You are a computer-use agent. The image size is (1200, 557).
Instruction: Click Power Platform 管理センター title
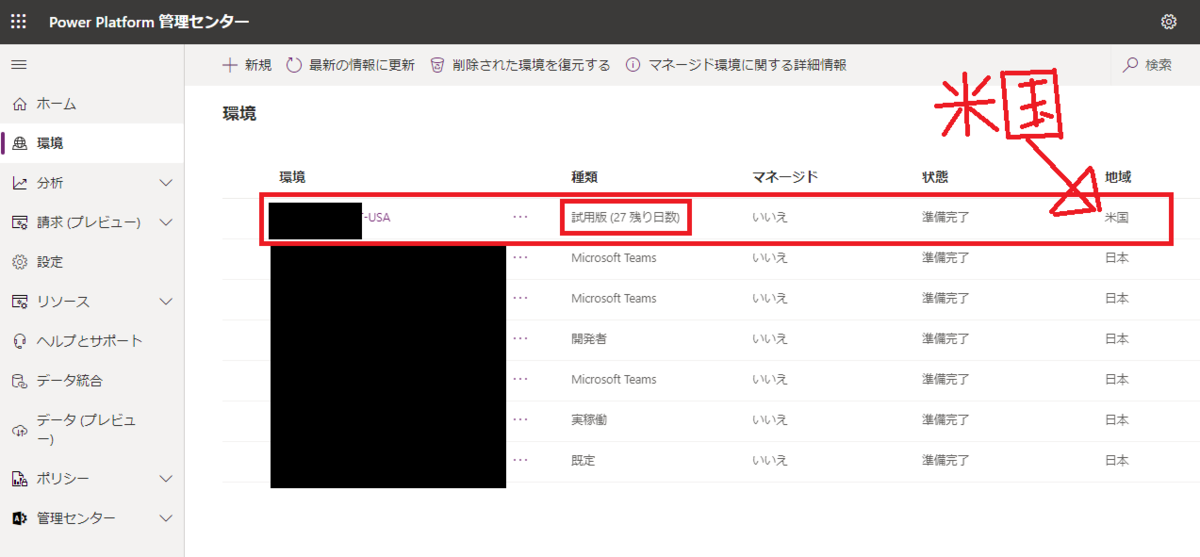point(149,22)
